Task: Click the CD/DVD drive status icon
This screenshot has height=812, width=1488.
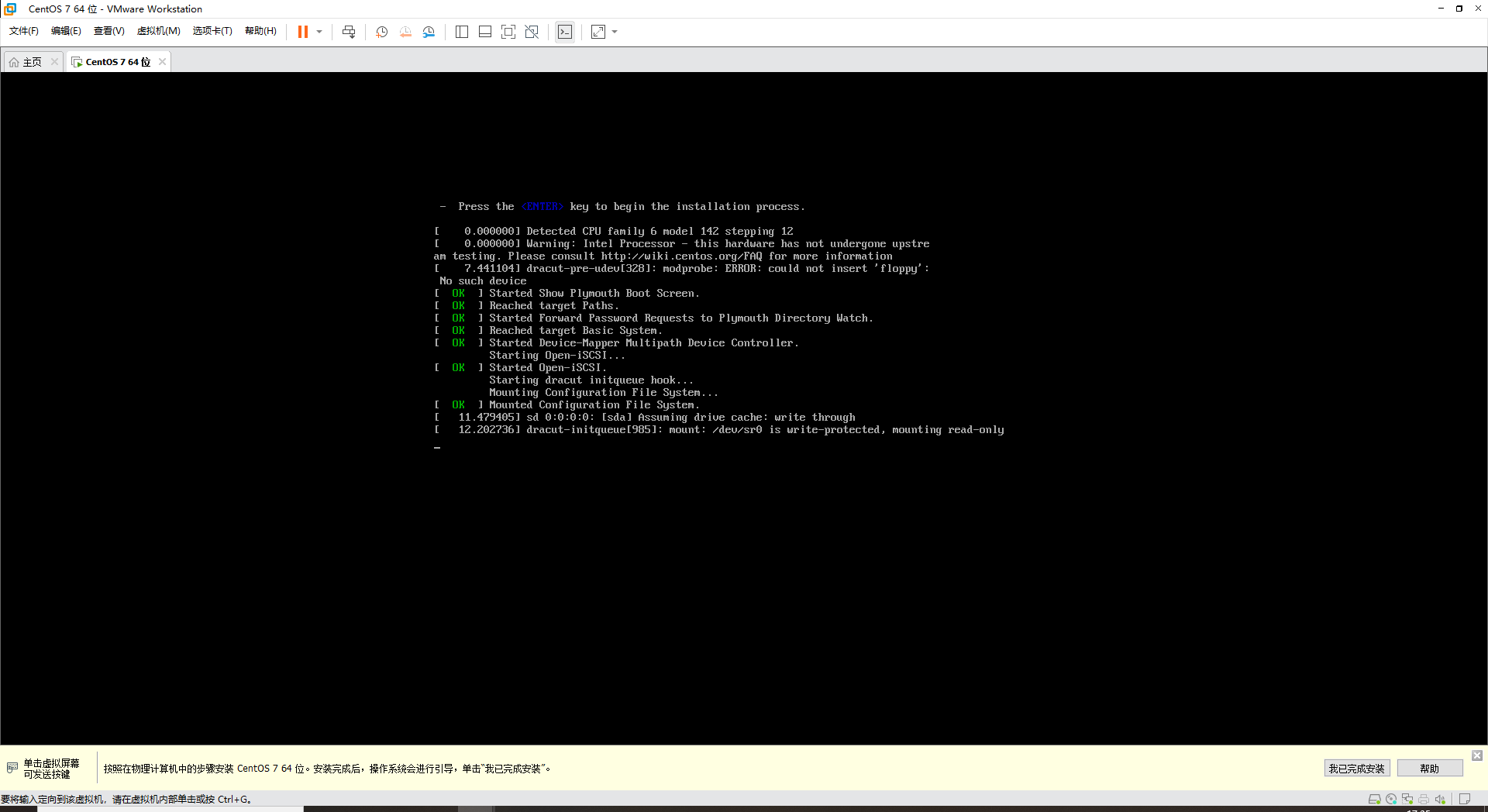Action: [1391, 800]
